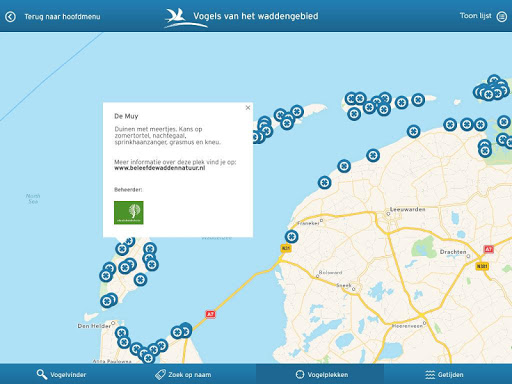
Task: Click the red A7 road sign on the Afsluitdijk
Action: pyautogui.click(x=210, y=314)
